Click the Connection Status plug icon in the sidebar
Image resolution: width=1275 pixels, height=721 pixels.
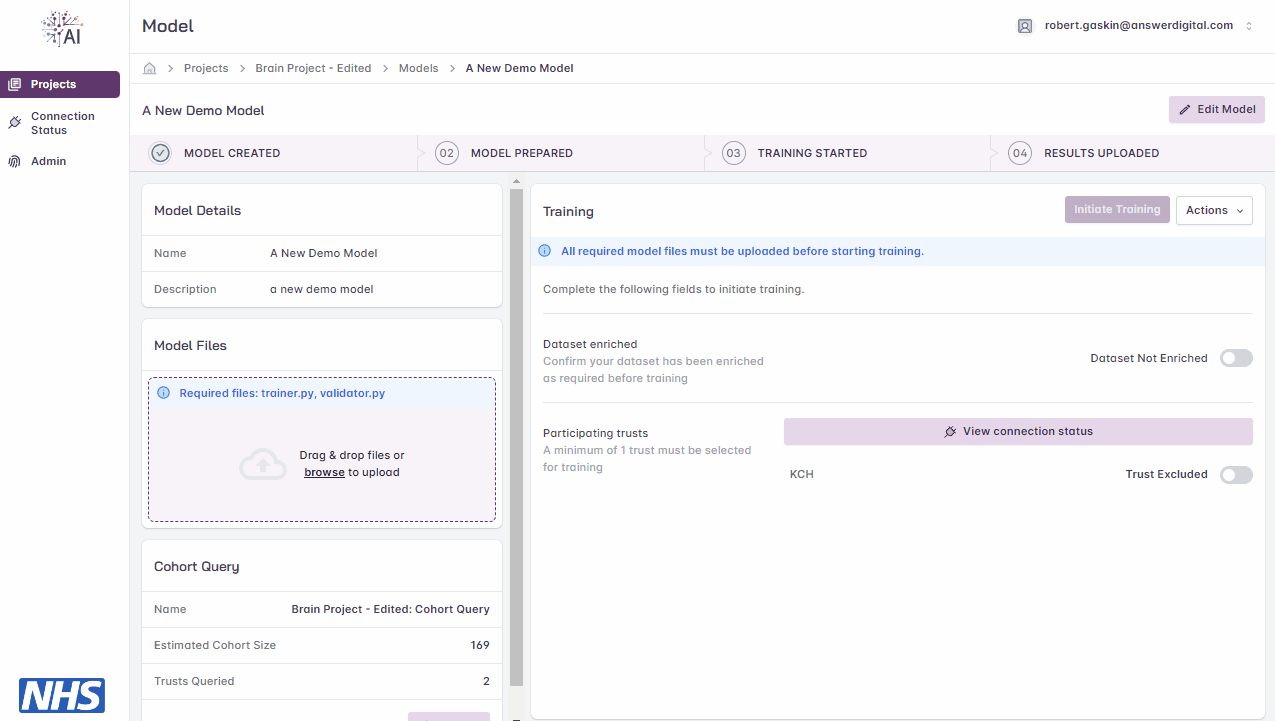[14, 123]
